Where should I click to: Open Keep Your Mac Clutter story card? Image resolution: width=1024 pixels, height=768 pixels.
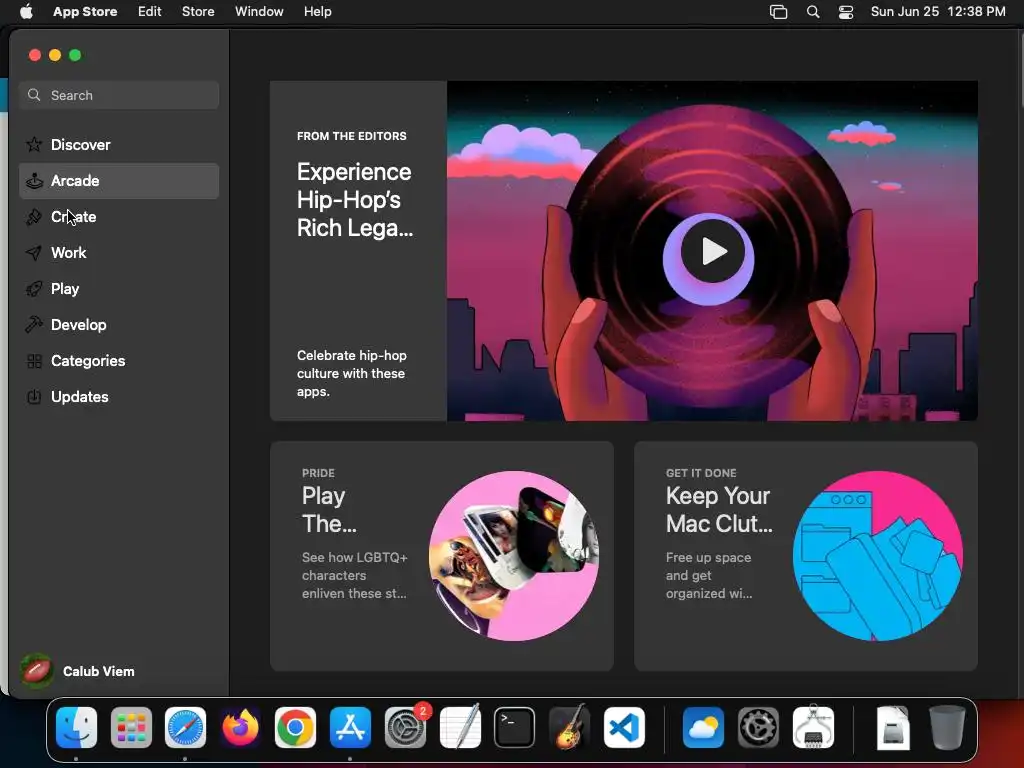pos(806,556)
